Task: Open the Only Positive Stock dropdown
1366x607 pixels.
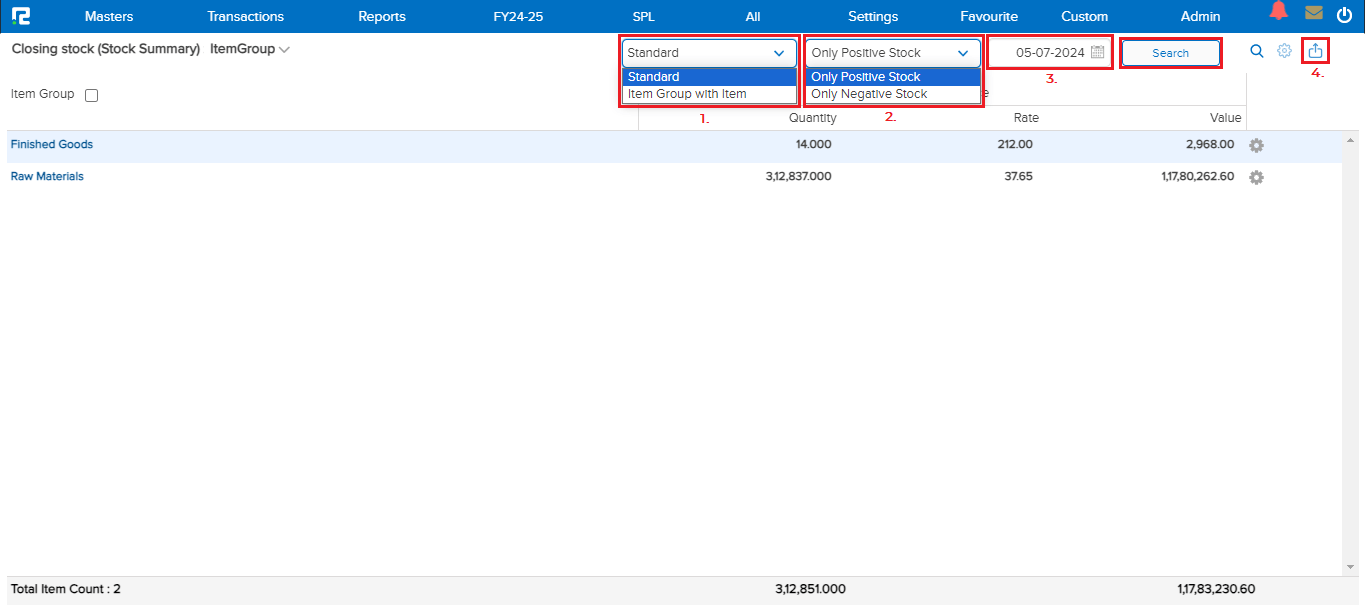Action: click(891, 53)
